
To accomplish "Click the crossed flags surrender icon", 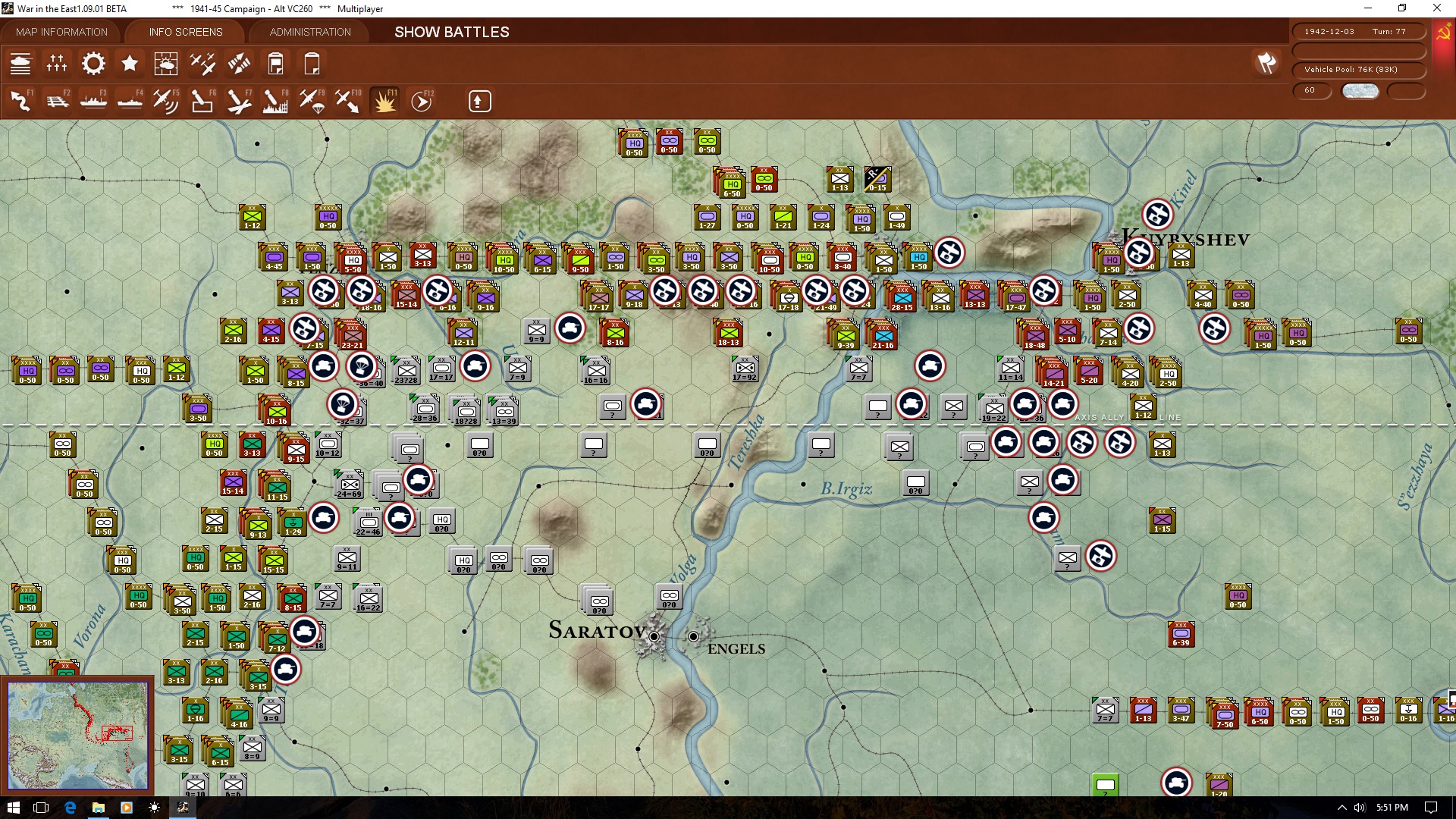I will click(x=1266, y=63).
